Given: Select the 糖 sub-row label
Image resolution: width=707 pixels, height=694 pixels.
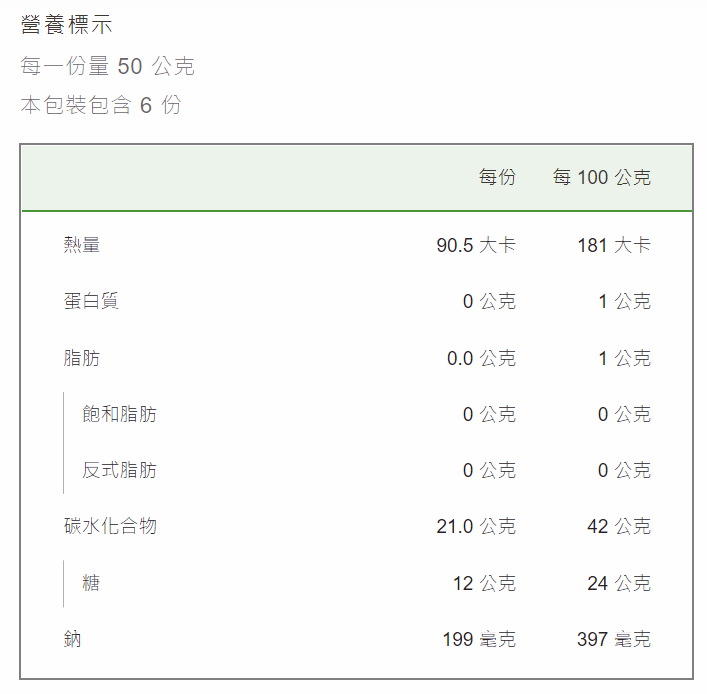Looking at the screenshot, I should click(x=91, y=583).
